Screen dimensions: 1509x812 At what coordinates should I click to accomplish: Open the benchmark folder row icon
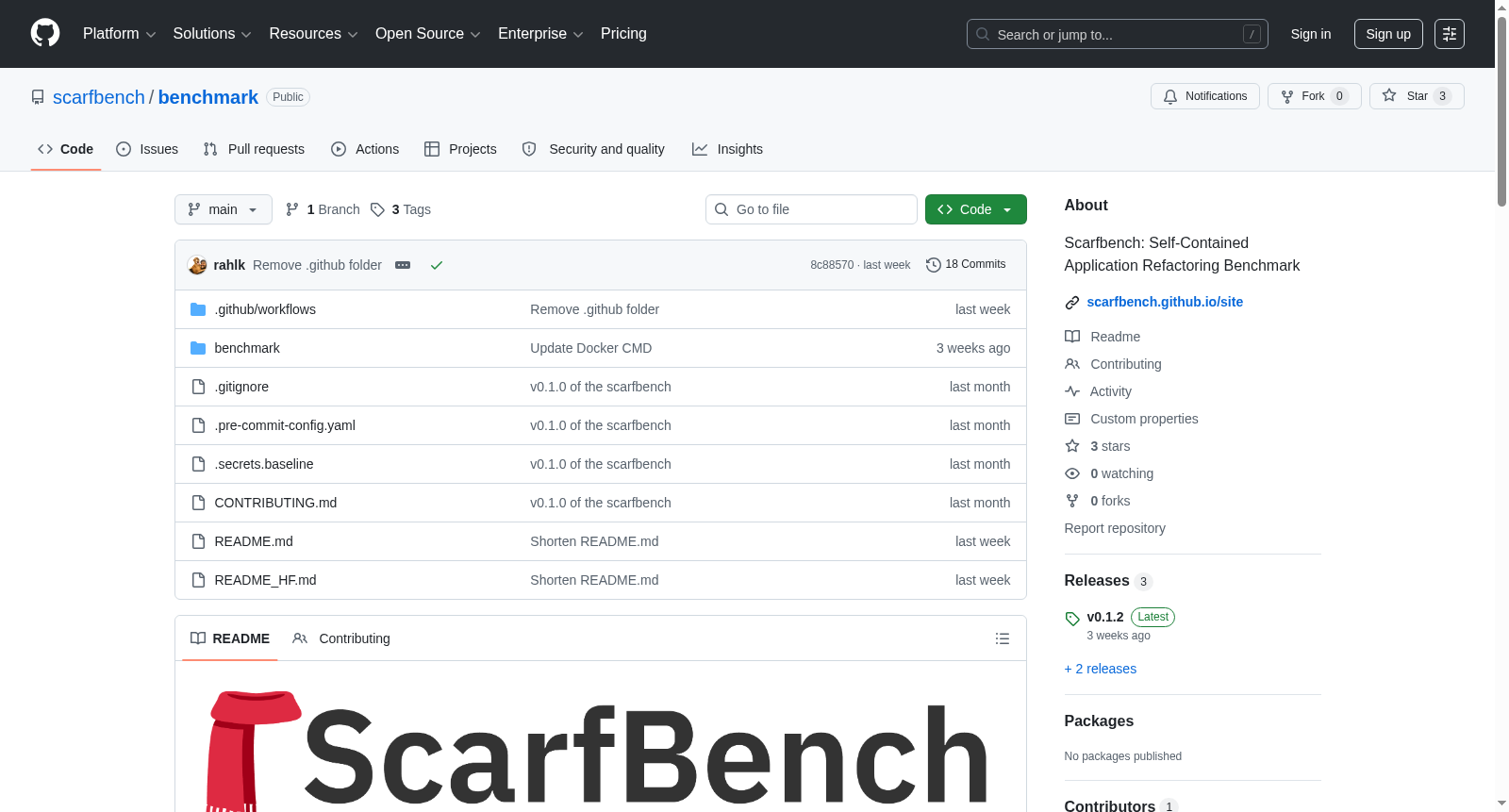pos(198,348)
